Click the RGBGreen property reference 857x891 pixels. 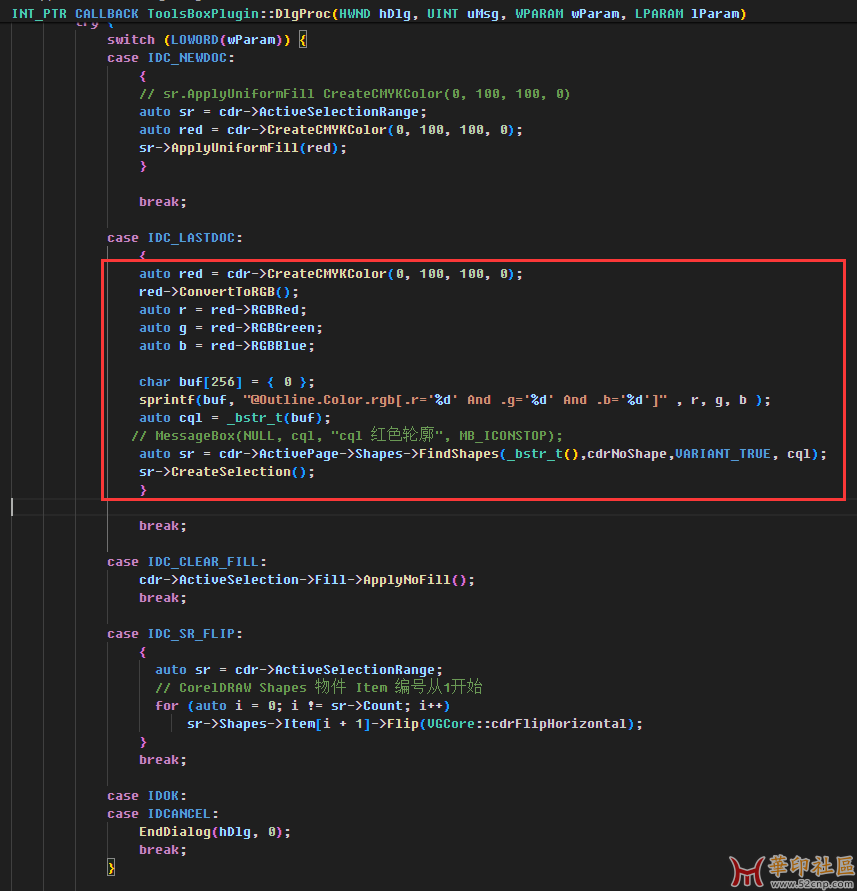point(282,328)
